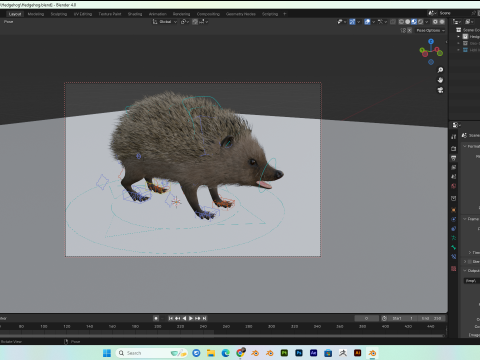This screenshot has width=480, height=360.
Task: Jump to the timeline start frame
Action: (171, 318)
